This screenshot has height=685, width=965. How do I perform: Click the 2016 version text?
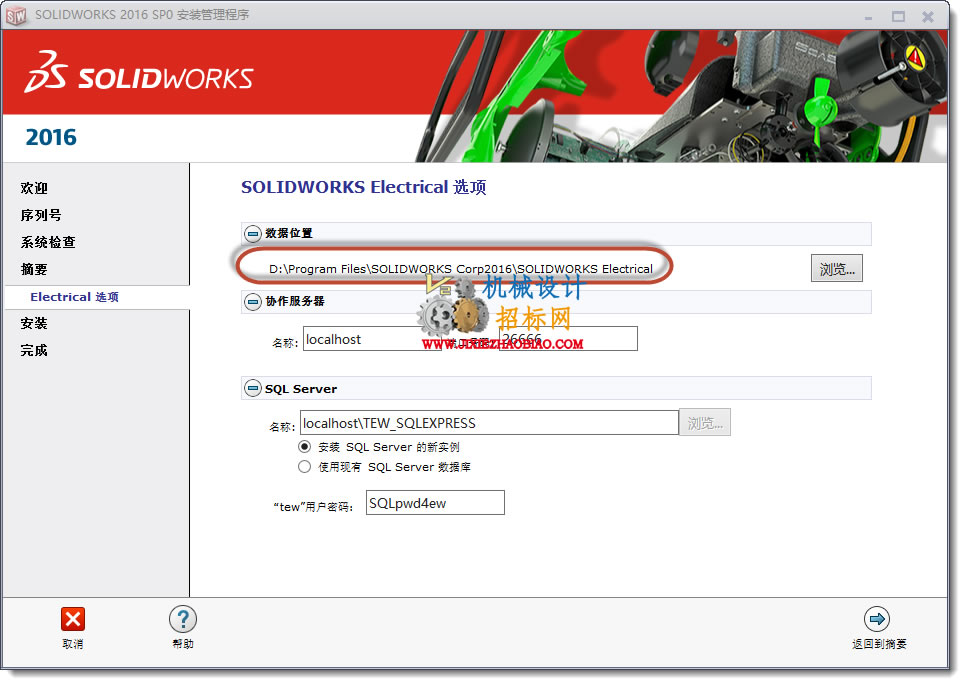(x=51, y=137)
